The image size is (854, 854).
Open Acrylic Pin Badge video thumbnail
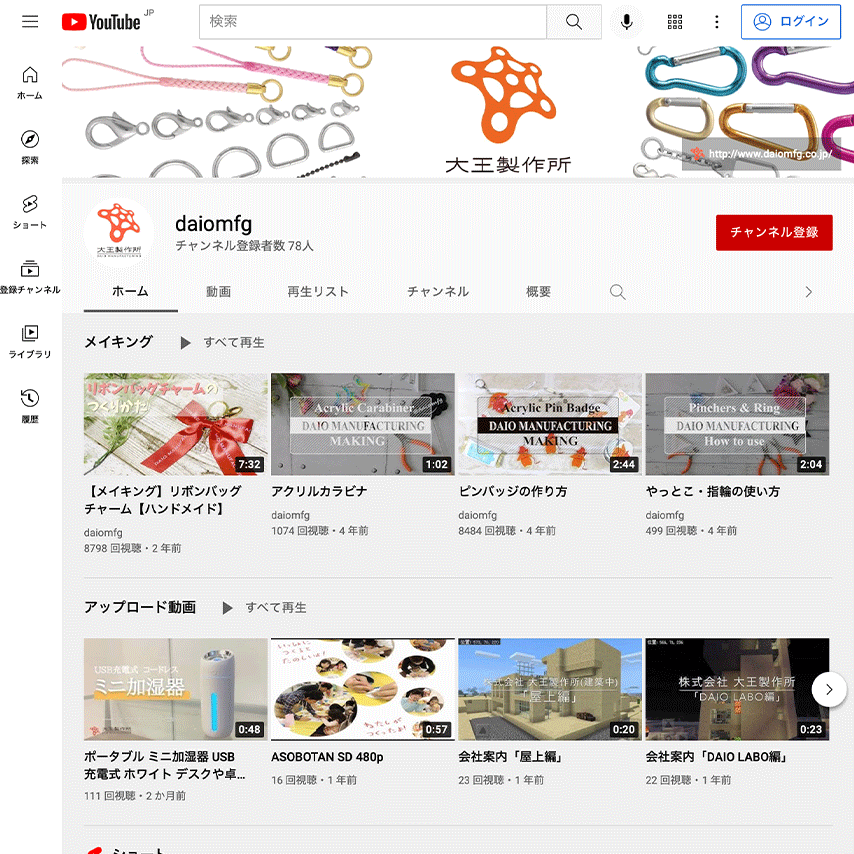point(550,424)
